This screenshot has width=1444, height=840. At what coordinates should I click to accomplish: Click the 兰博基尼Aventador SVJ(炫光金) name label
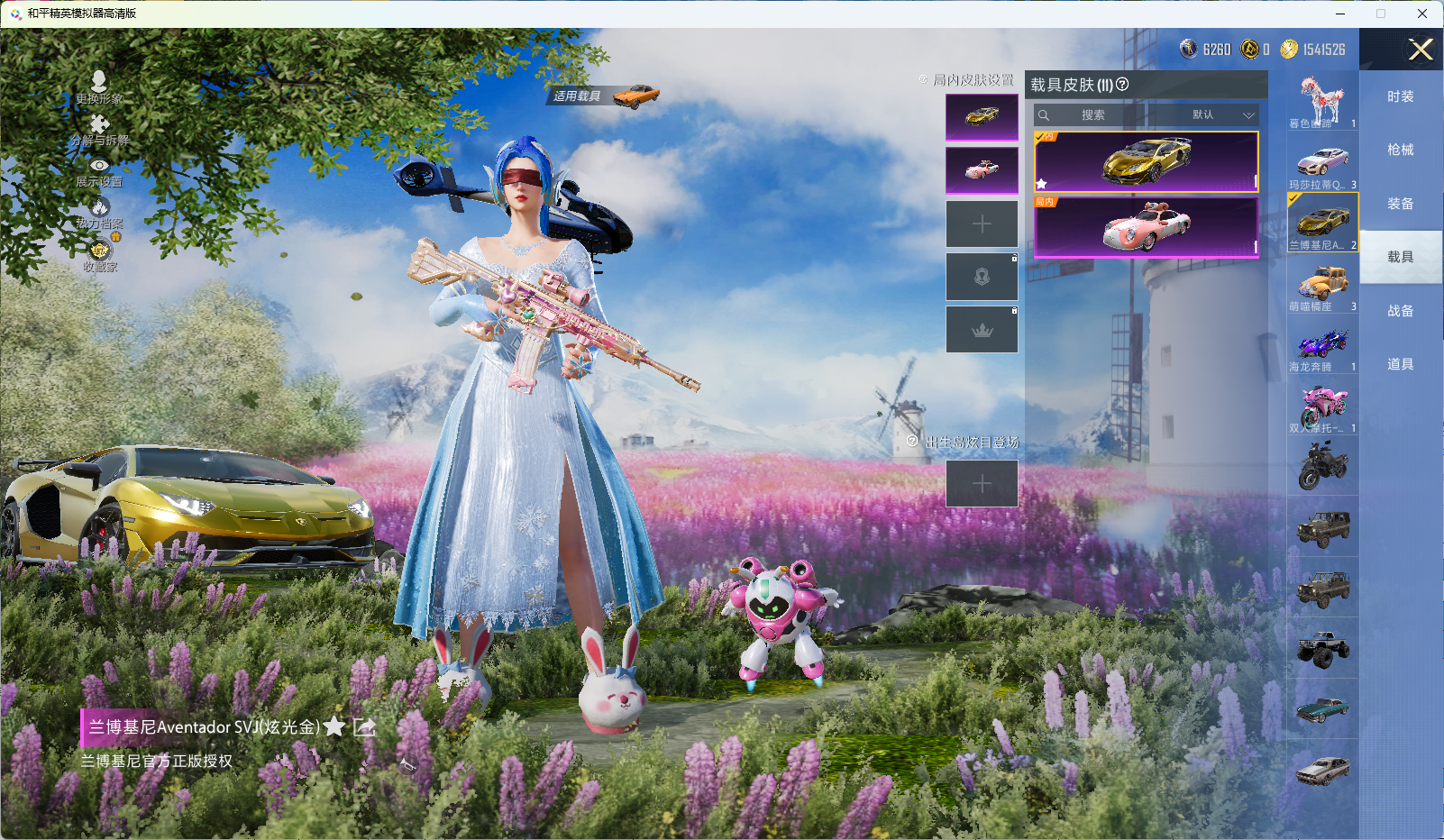click(x=204, y=726)
